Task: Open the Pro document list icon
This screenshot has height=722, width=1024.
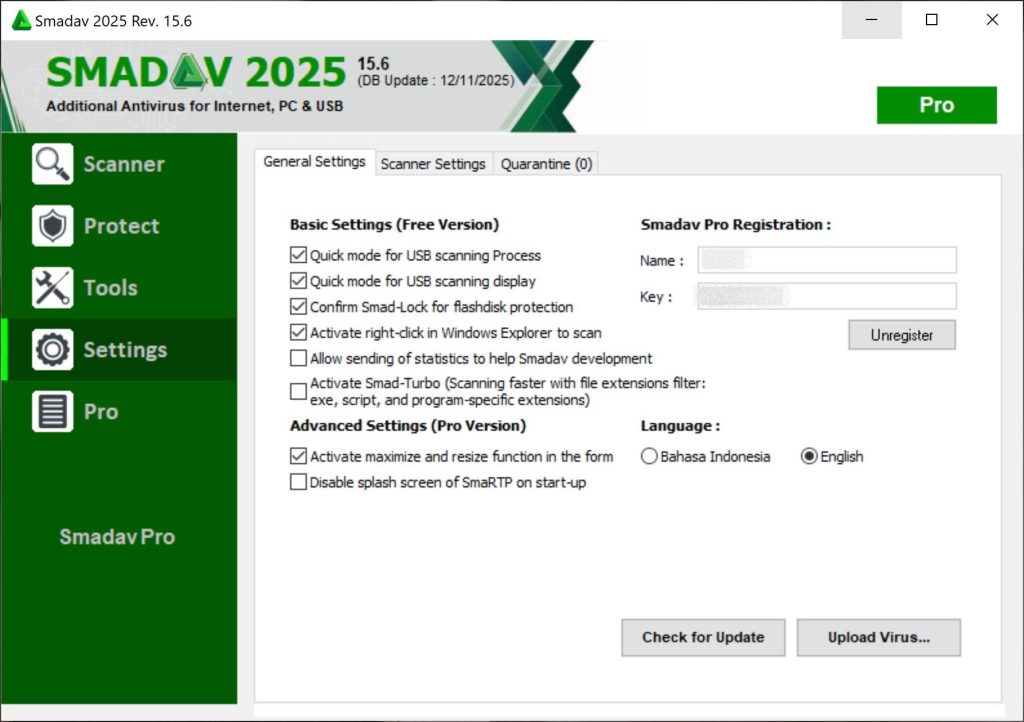Action: click(53, 412)
